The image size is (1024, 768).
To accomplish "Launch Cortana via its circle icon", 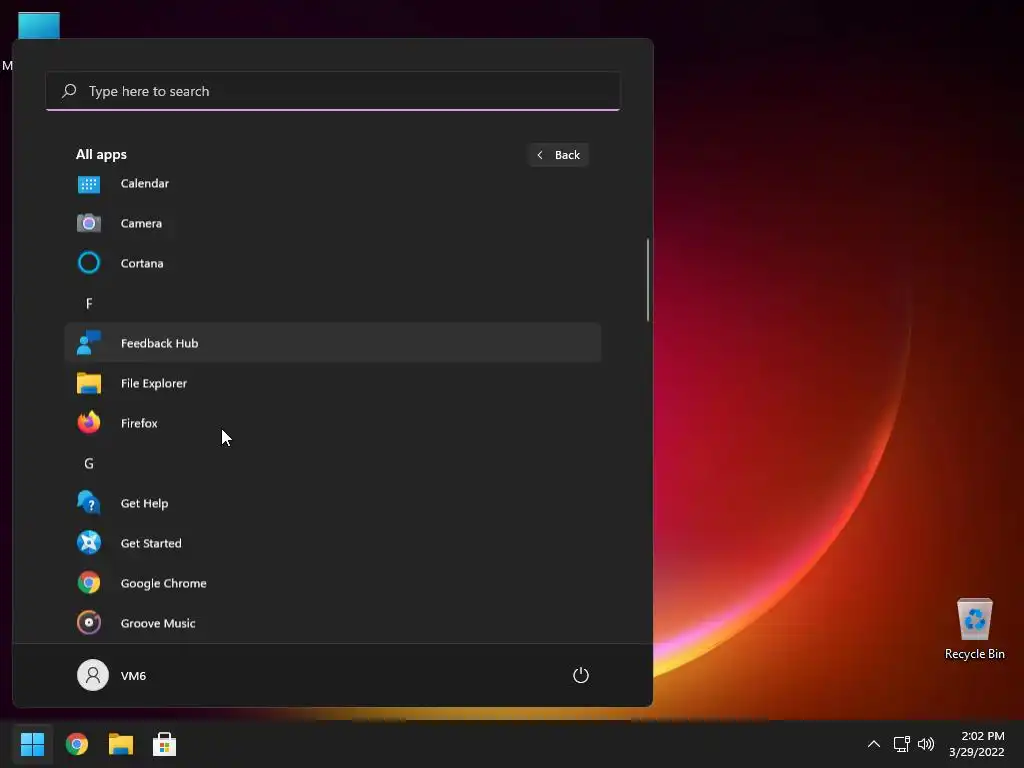I will 89,263.
